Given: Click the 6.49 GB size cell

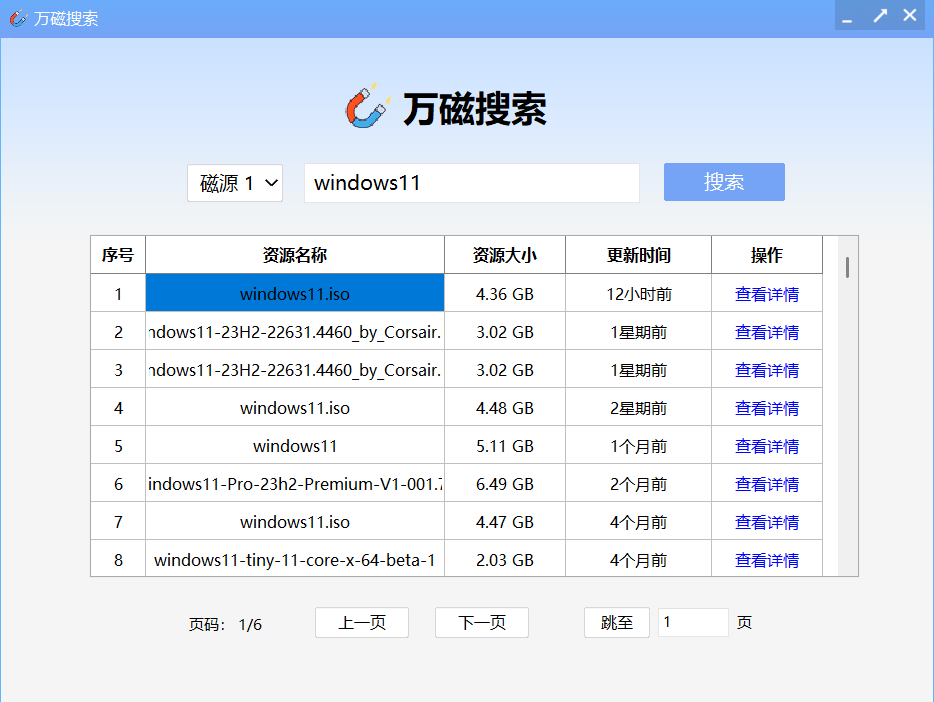Looking at the screenshot, I should point(505,483).
